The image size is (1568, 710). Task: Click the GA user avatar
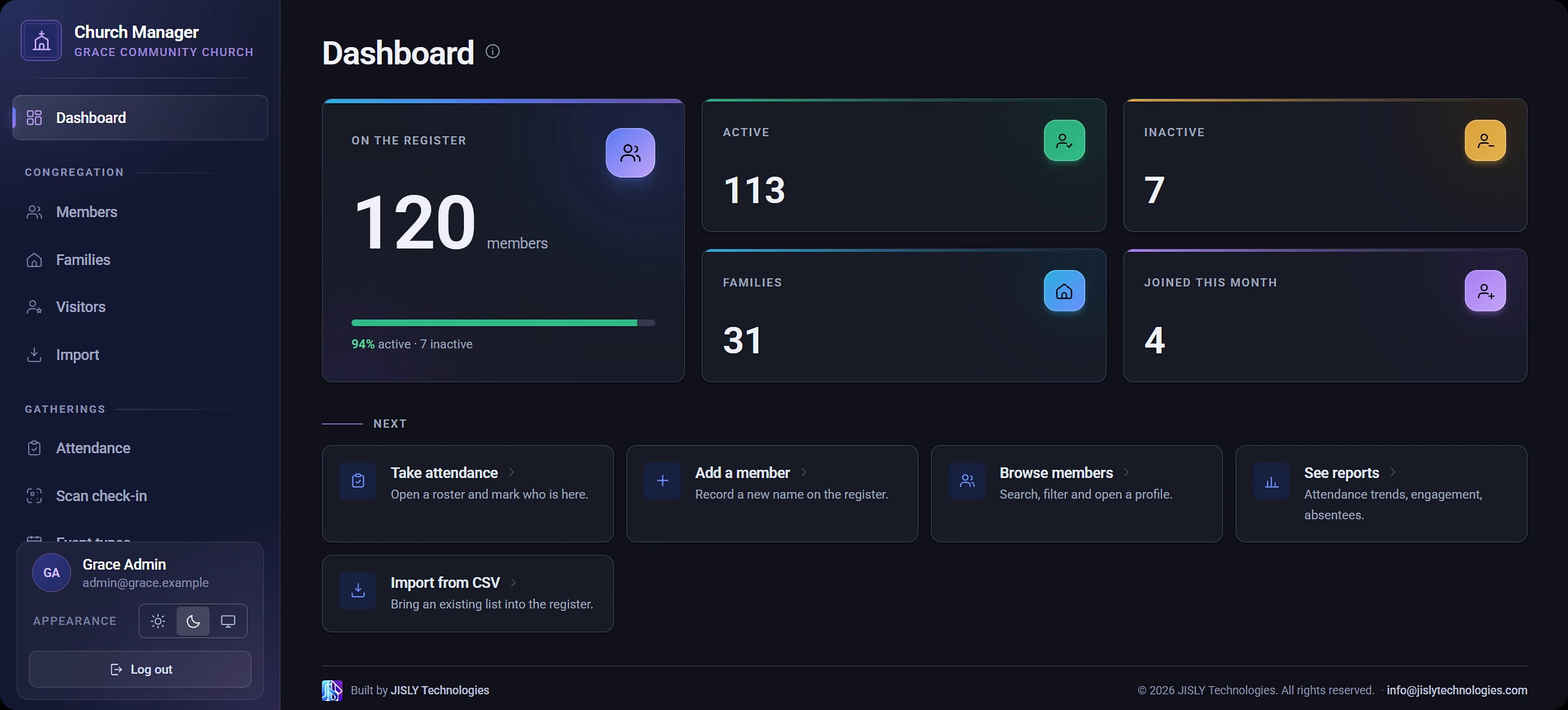click(51, 573)
